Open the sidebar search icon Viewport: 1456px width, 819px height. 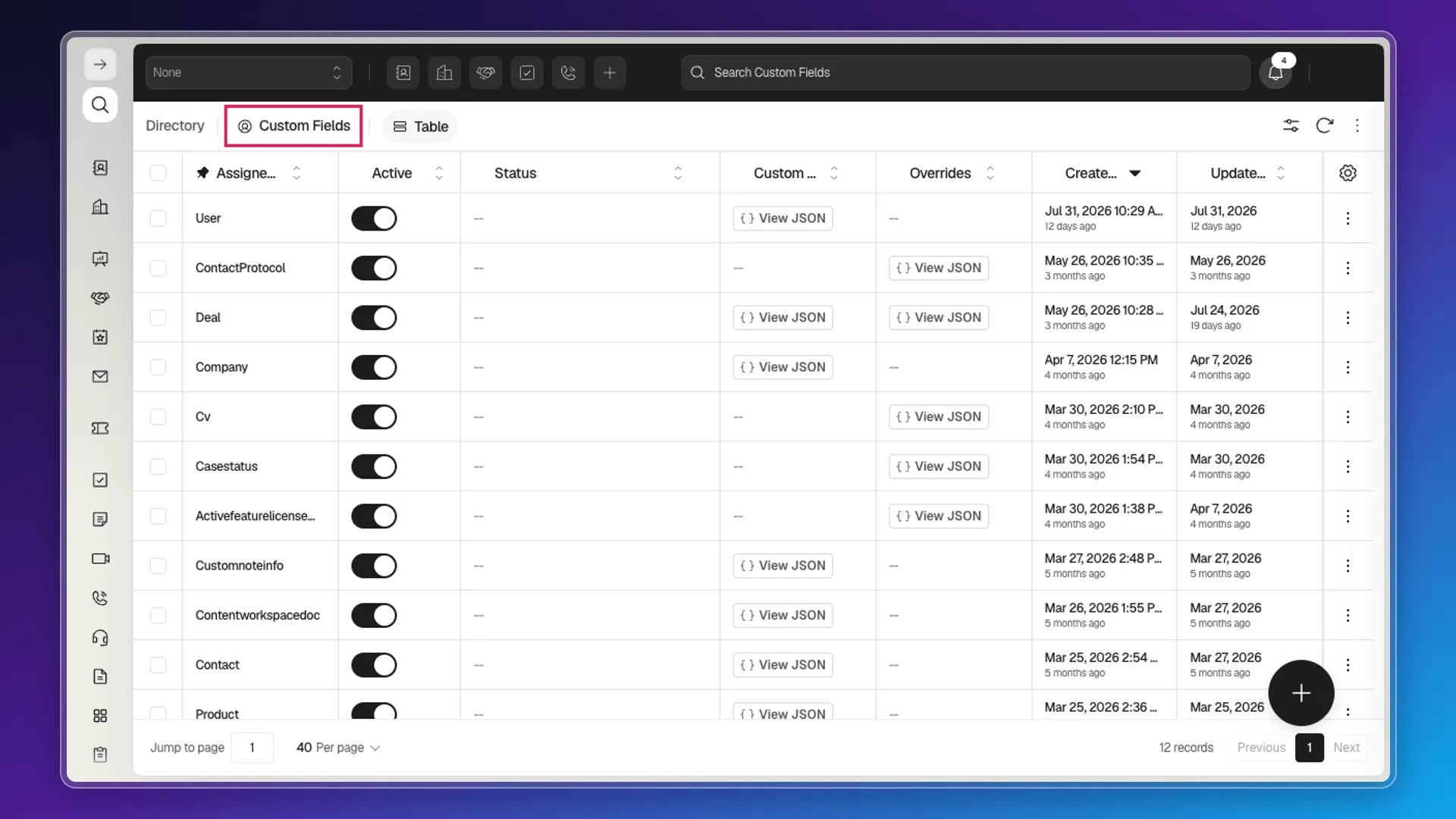[100, 105]
